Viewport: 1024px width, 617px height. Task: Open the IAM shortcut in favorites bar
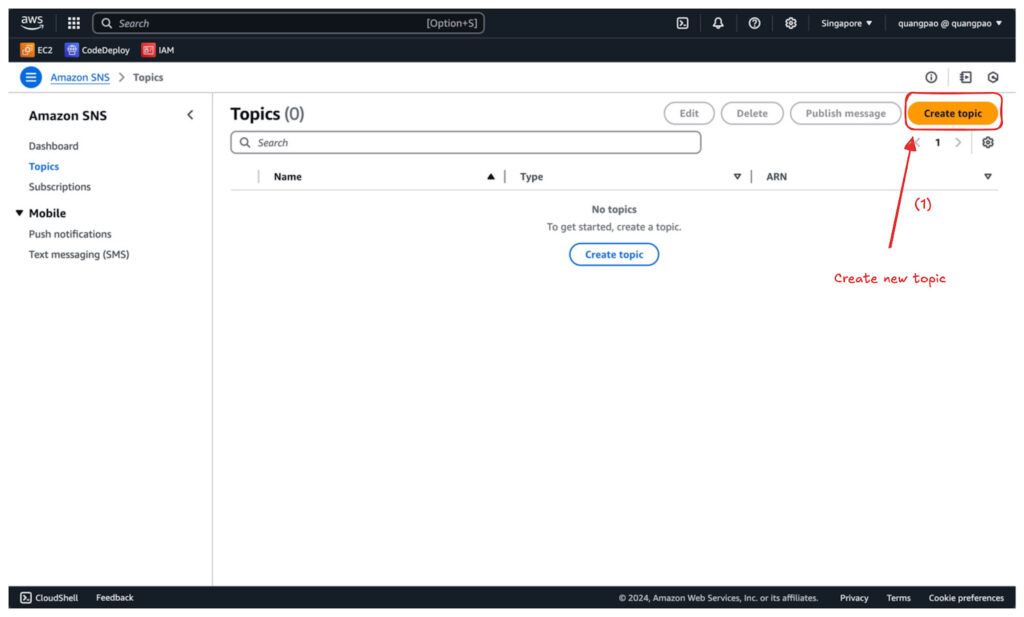pos(158,50)
